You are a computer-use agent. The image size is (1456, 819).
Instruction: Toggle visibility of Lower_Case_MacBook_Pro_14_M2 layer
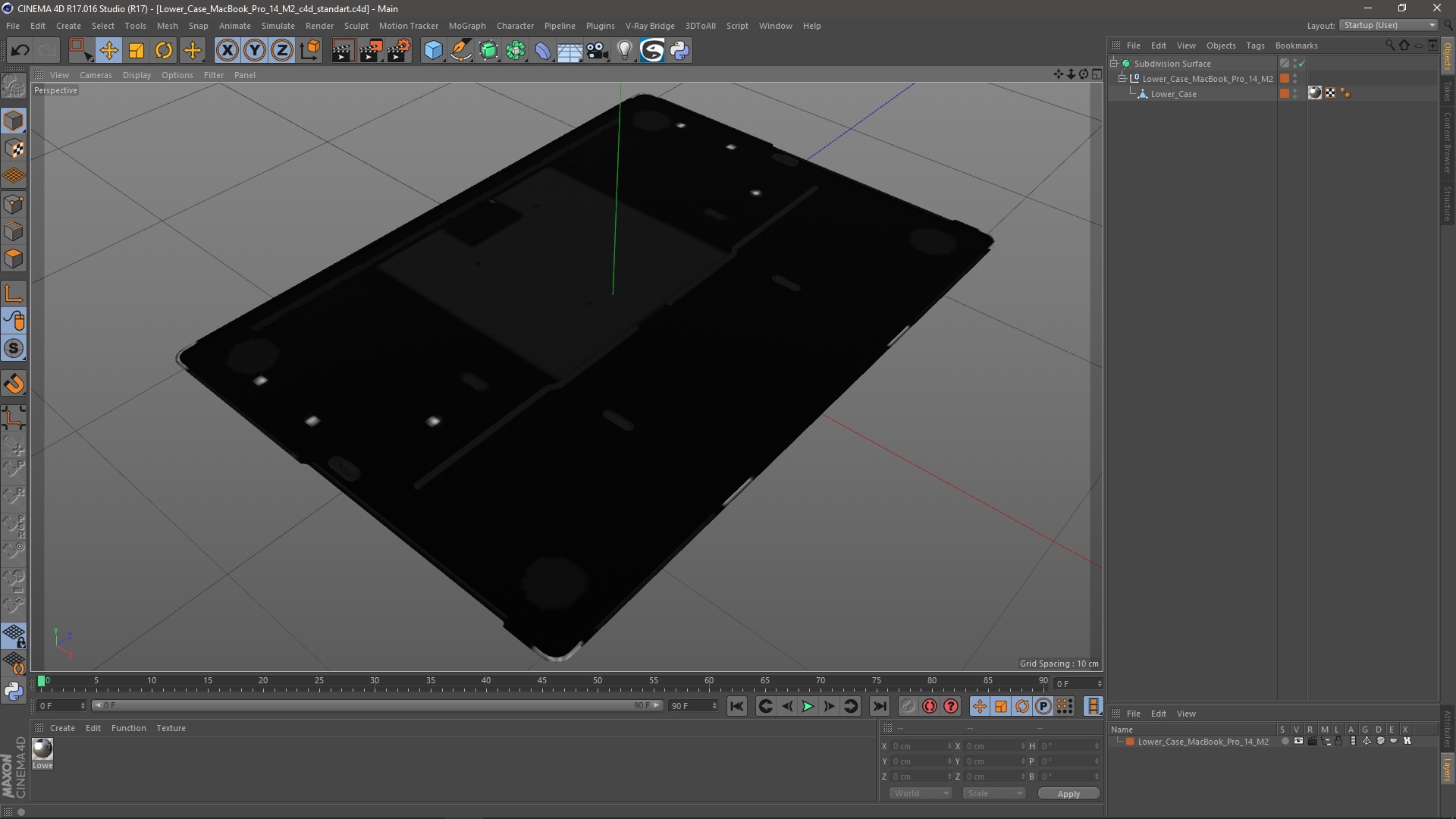(1298, 741)
